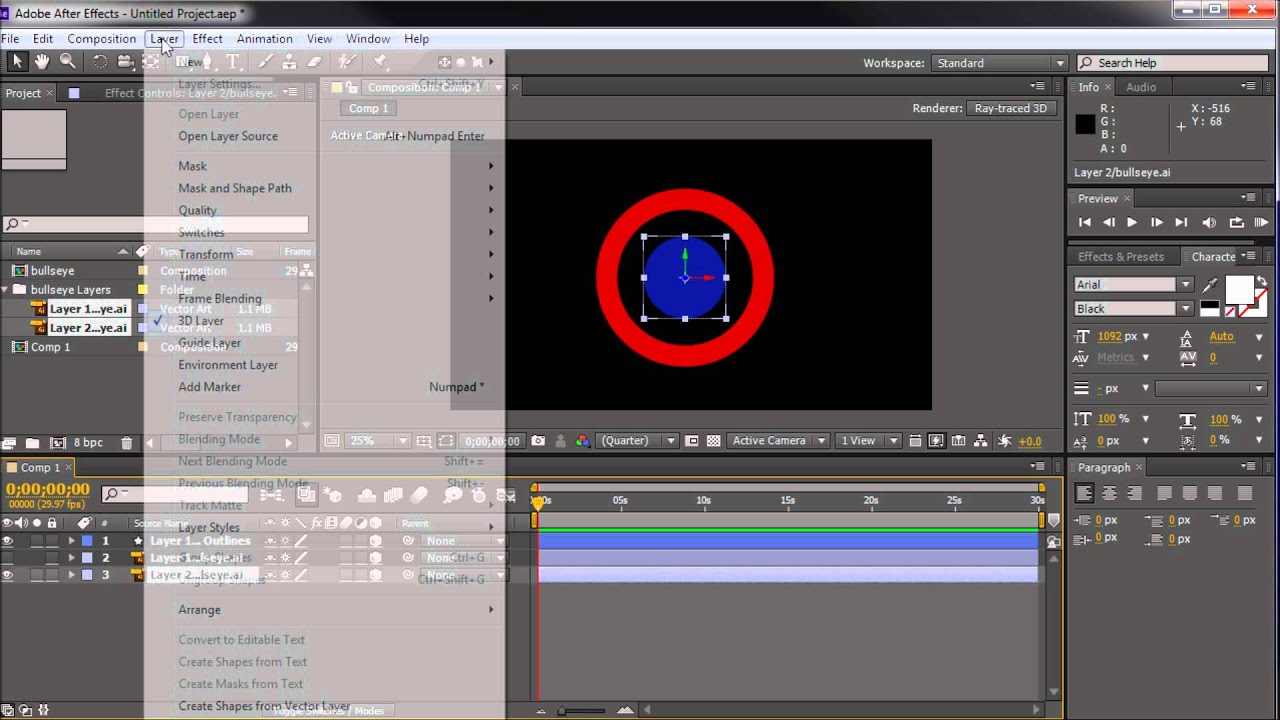Image resolution: width=1280 pixels, height=720 pixels.
Task: Open the show channel RGB icon
Action: point(581,441)
